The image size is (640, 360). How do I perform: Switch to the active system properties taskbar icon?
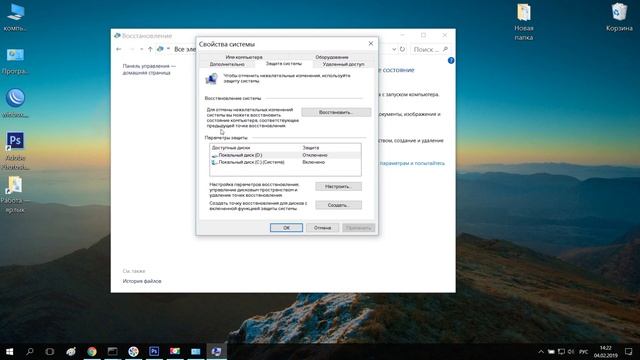click(216, 351)
